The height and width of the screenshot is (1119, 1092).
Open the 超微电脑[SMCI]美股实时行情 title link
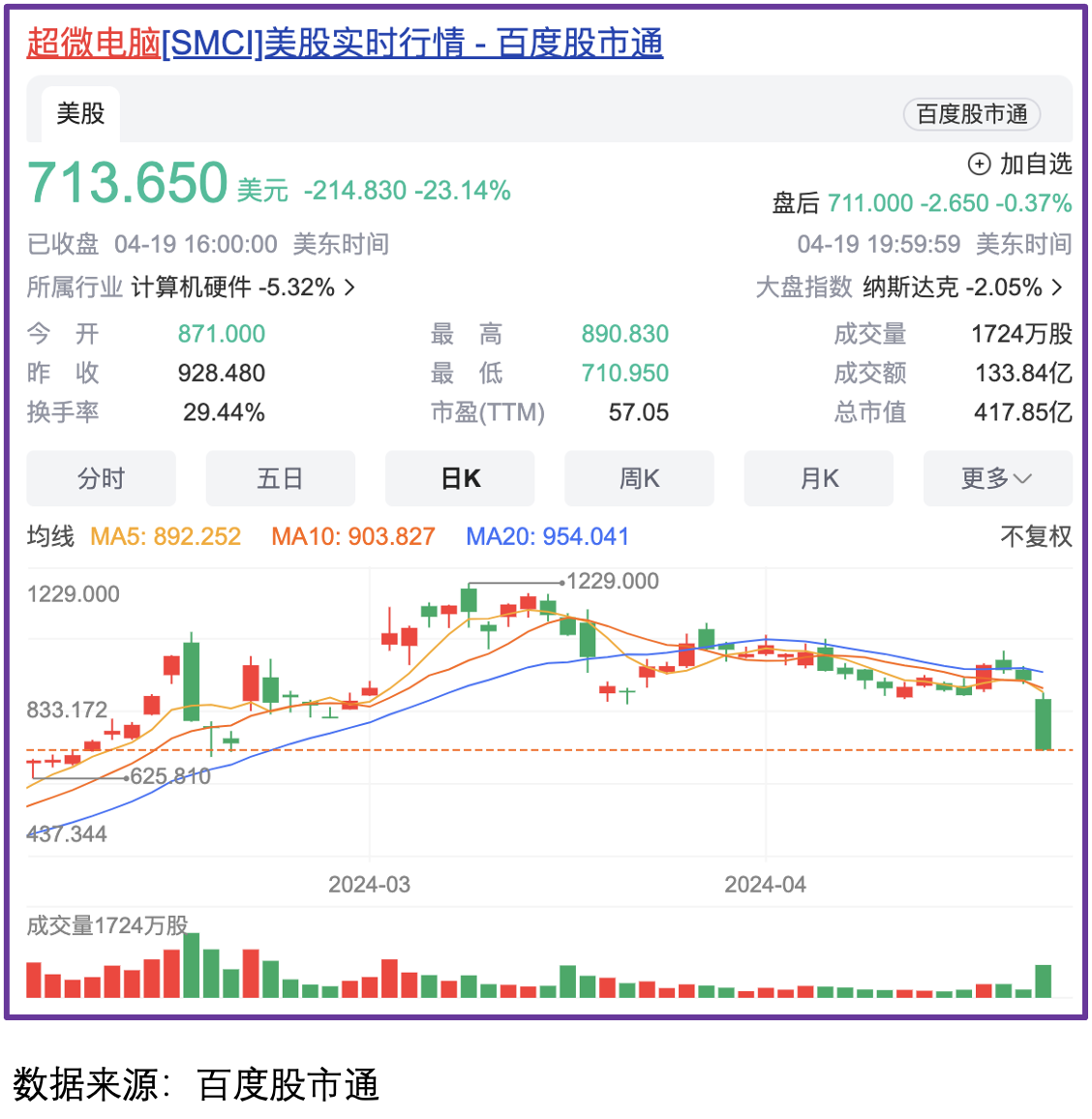345,43
